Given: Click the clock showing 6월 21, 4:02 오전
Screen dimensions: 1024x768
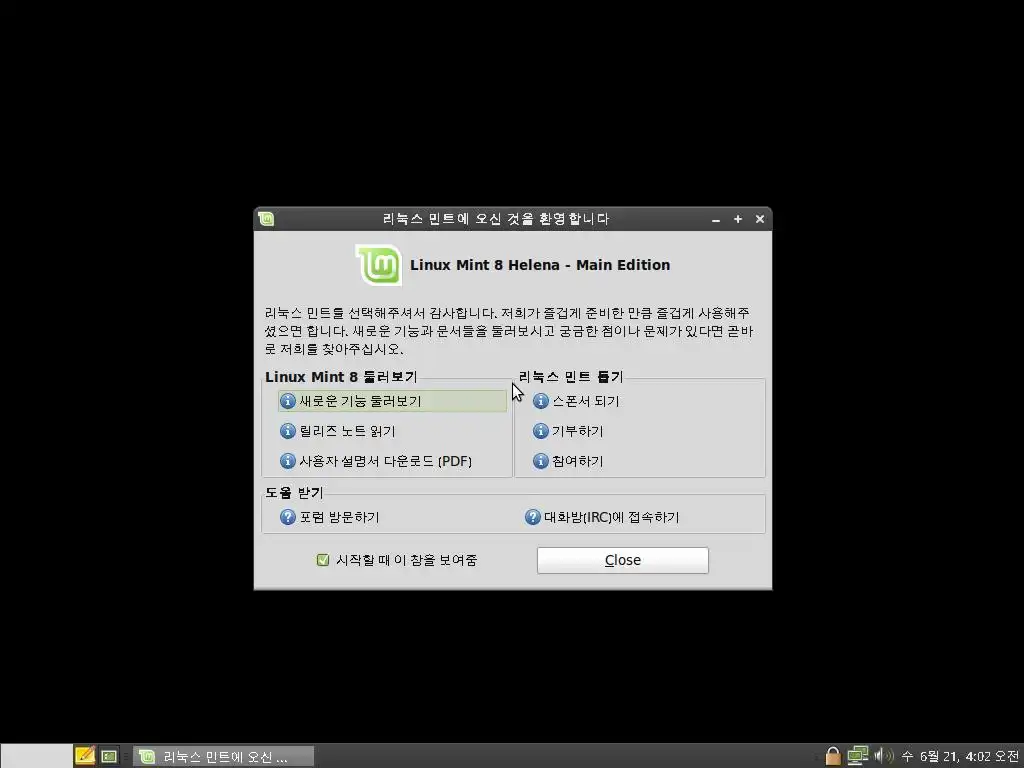Looking at the screenshot, I should pos(960,756).
